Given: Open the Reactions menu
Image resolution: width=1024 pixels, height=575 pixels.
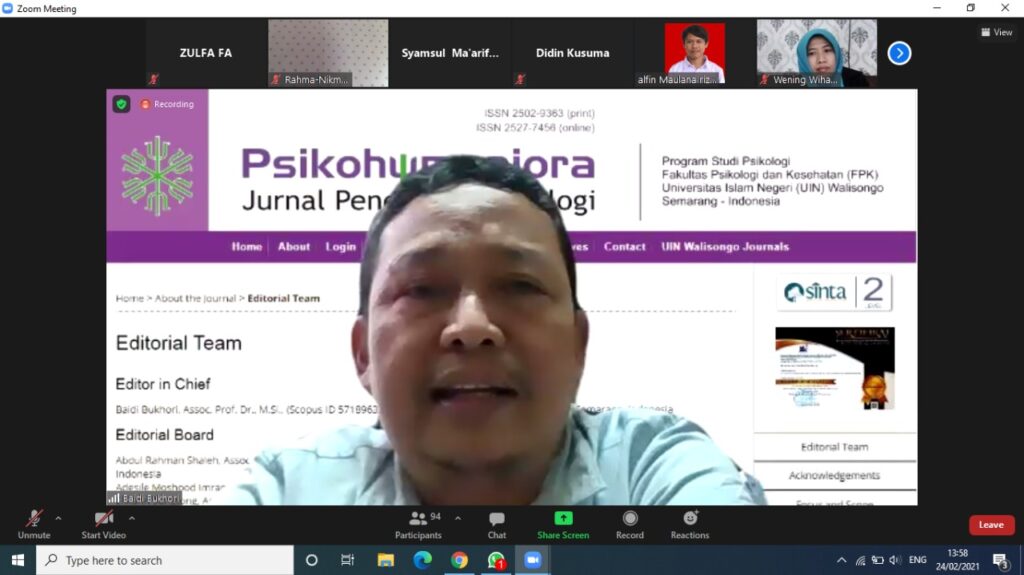Looking at the screenshot, I should tap(690, 525).
